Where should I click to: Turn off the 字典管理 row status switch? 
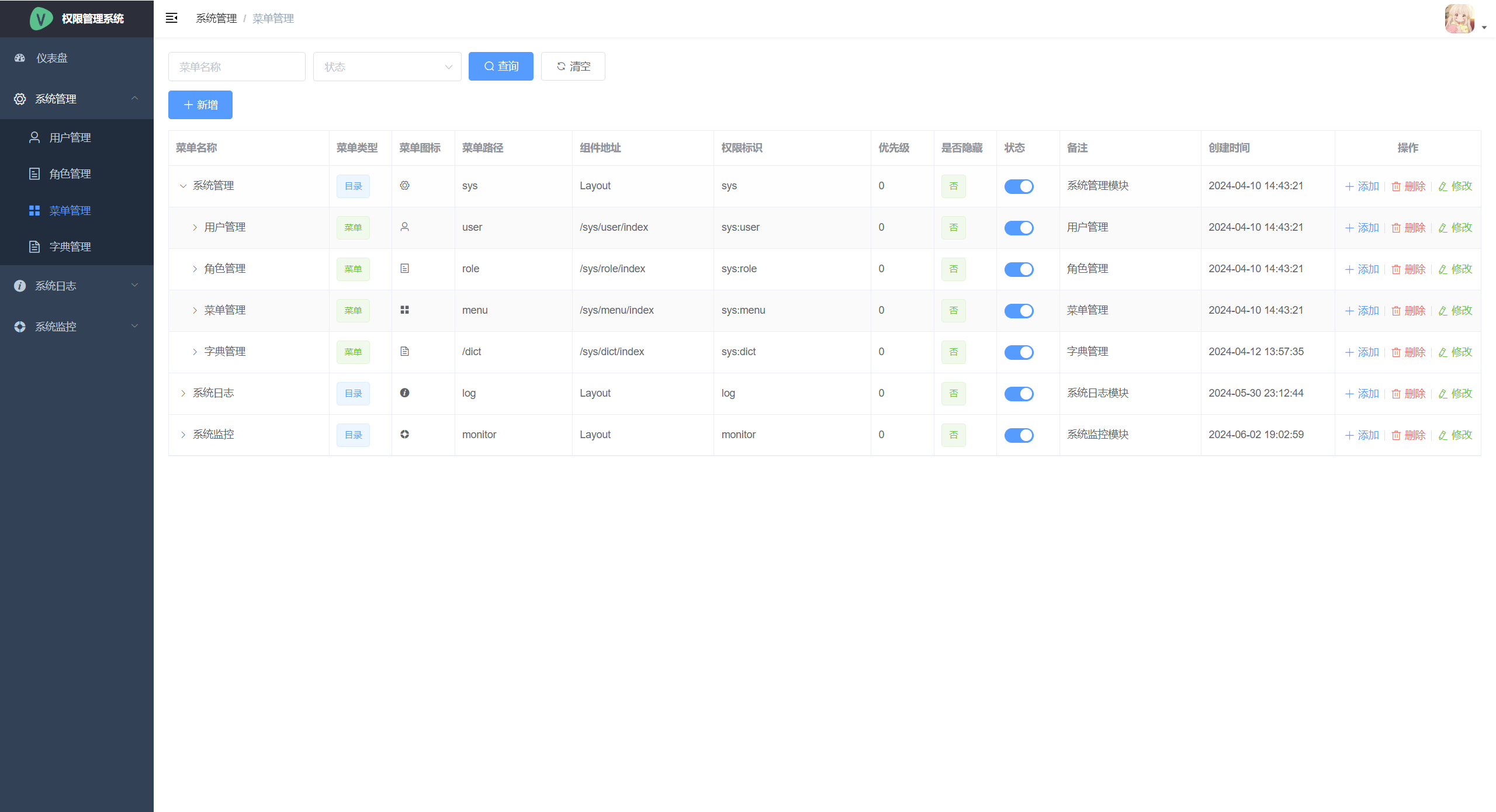point(1019,352)
